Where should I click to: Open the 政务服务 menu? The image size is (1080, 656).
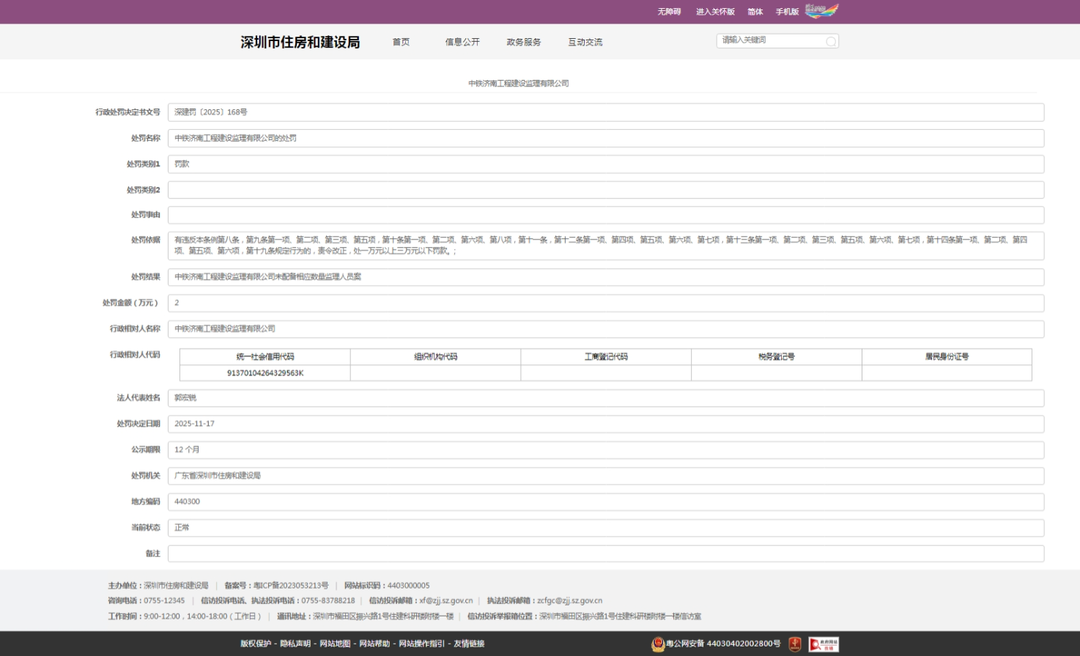[524, 42]
